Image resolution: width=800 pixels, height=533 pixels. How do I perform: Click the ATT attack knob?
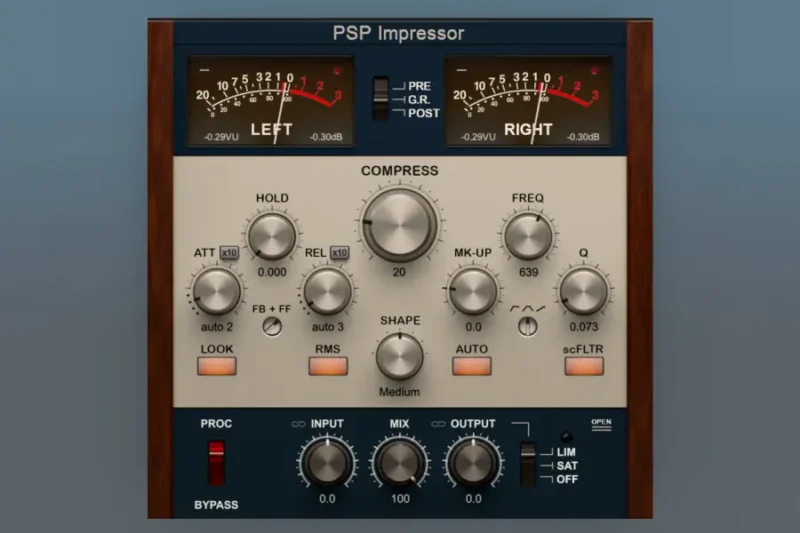pos(216,291)
